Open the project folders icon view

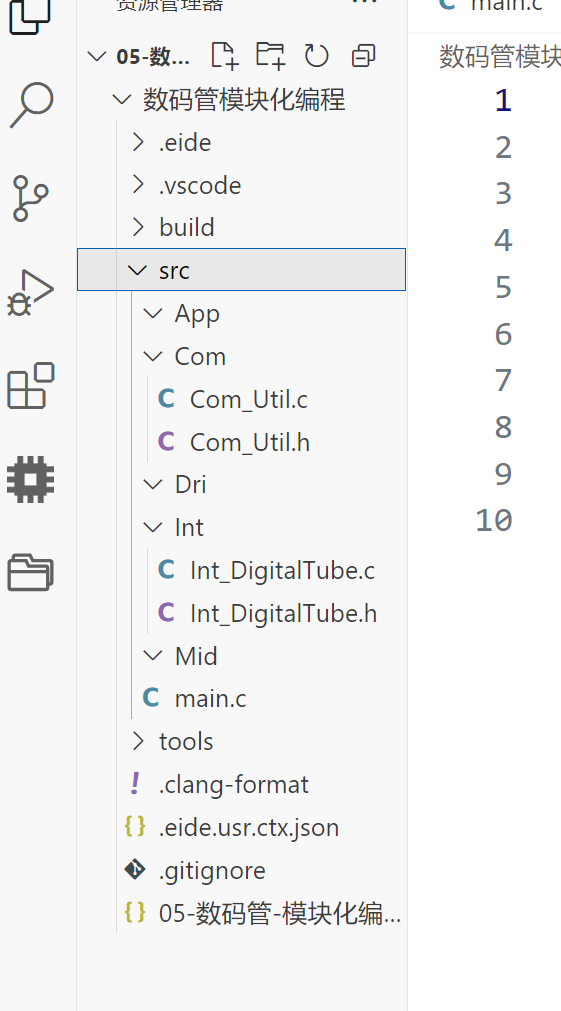(30, 573)
